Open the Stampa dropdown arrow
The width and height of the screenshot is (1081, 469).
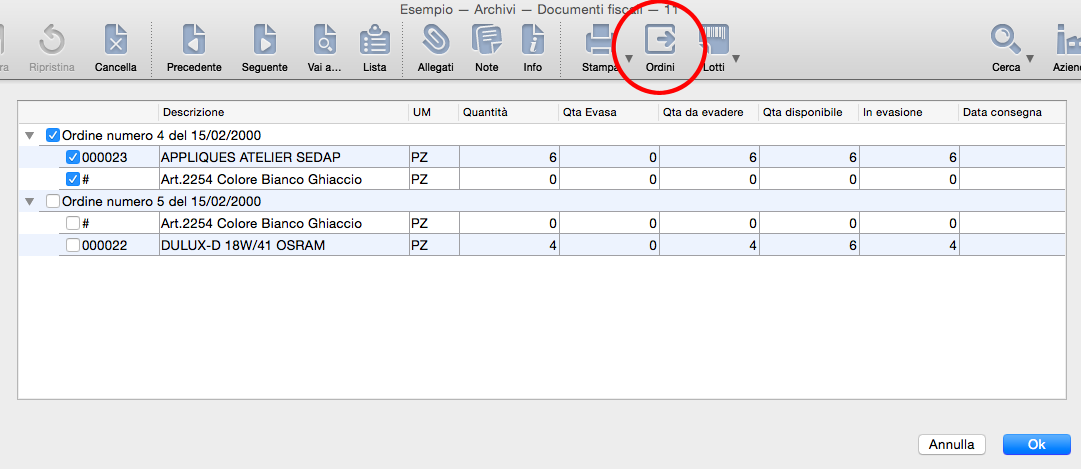point(629,58)
